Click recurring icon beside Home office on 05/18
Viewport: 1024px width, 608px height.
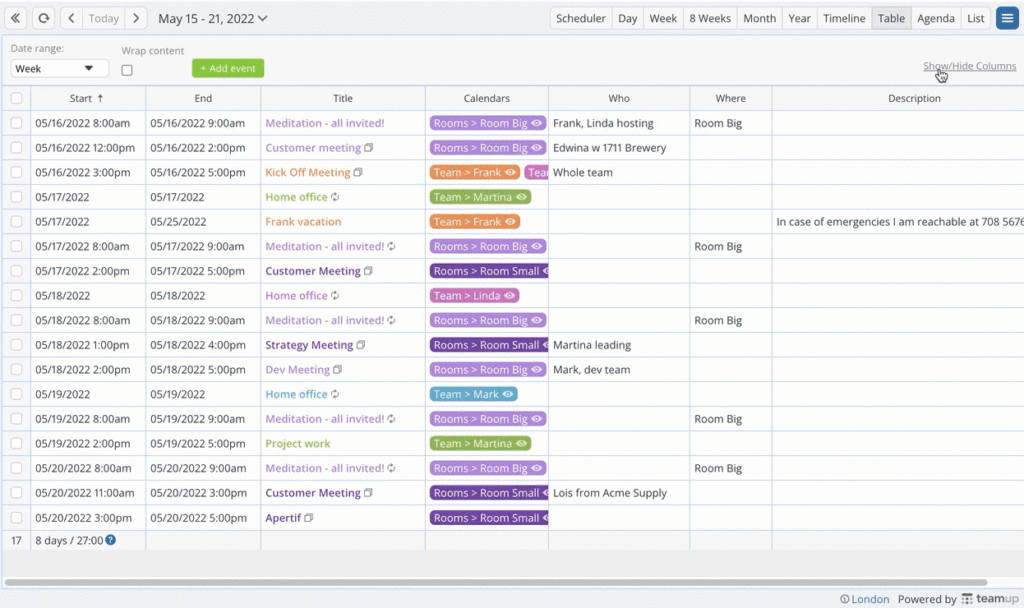pyautogui.click(x=335, y=296)
